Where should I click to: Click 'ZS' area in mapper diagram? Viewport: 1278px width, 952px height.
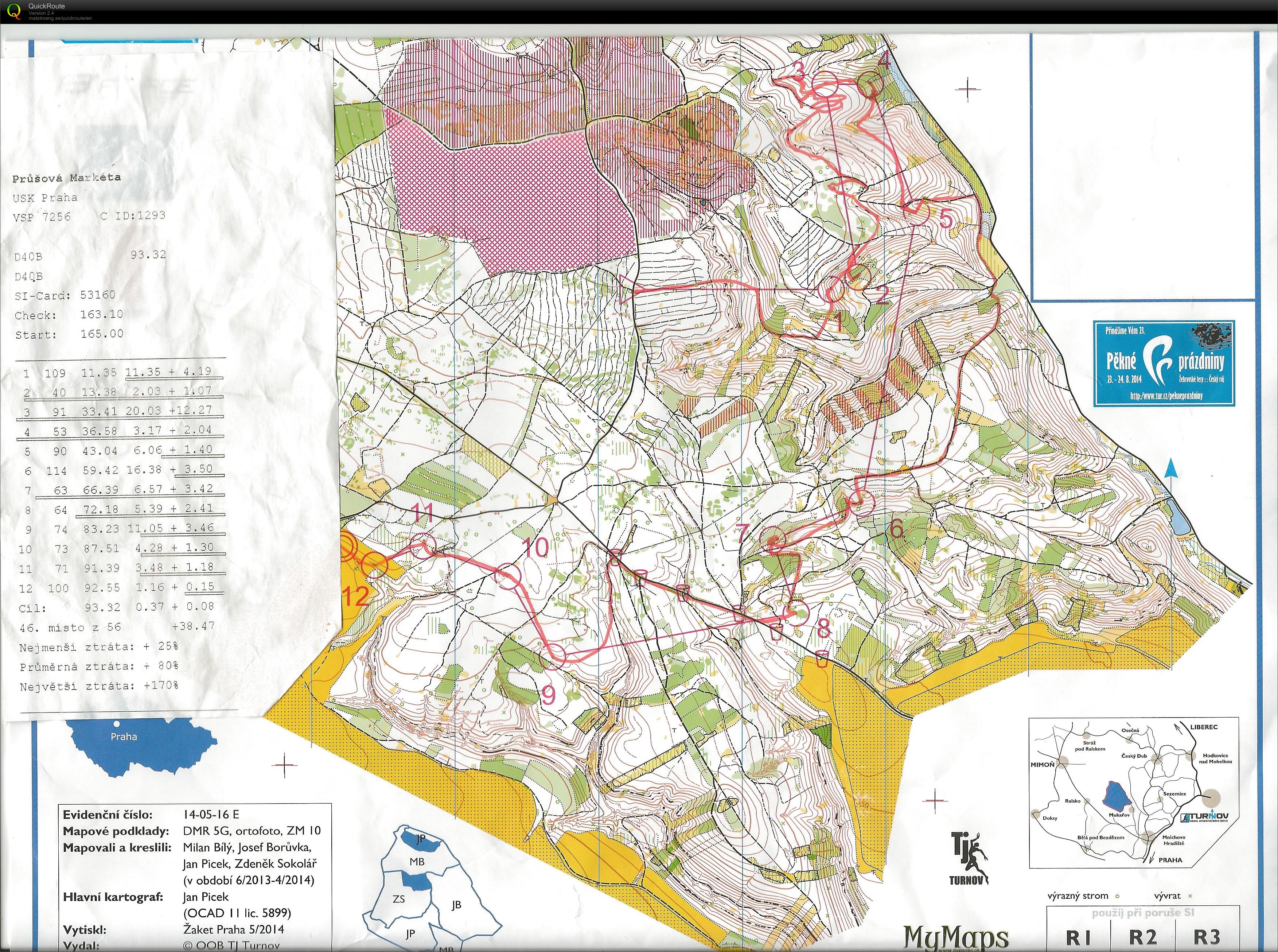(399, 899)
